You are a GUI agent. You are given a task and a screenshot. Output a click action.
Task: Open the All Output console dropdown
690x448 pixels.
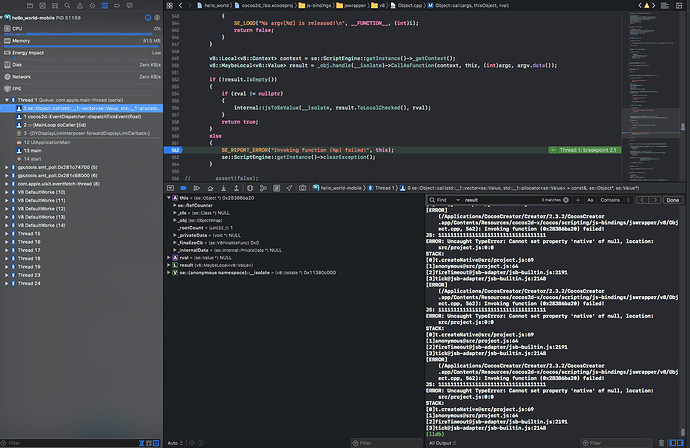(443, 443)
